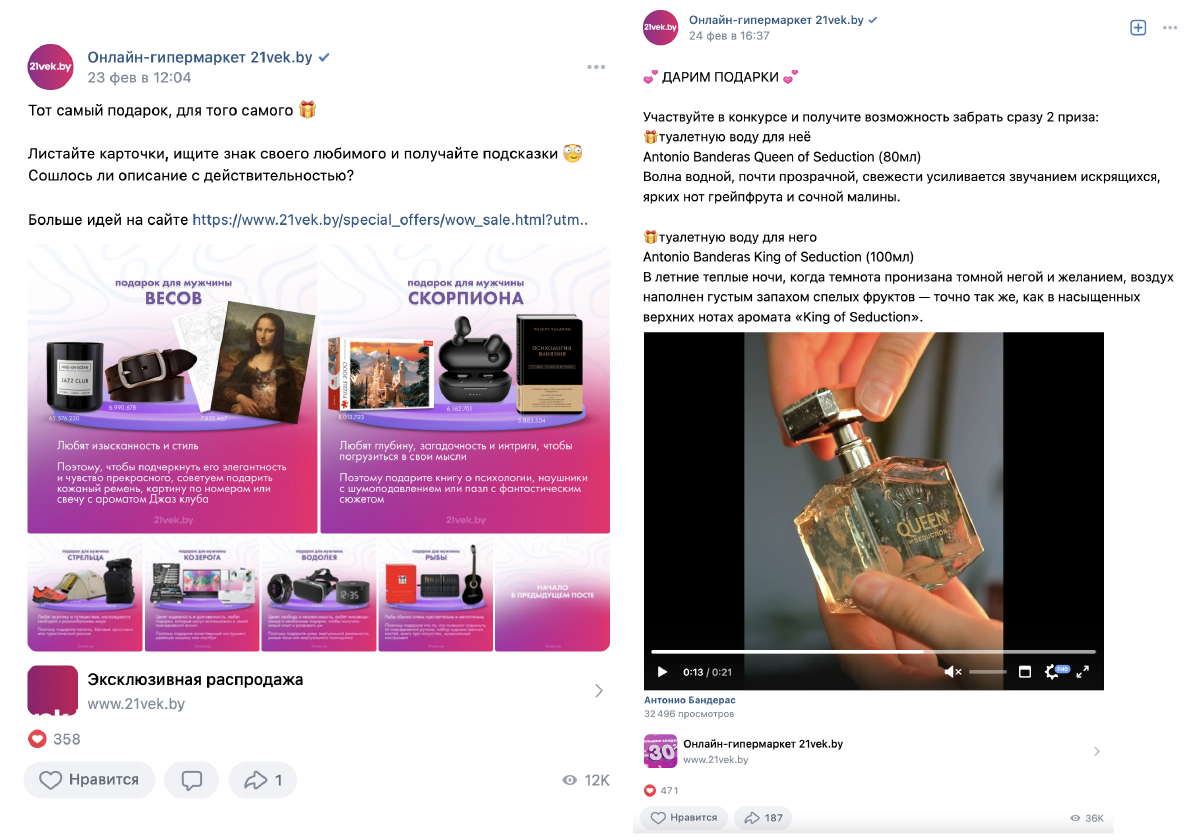The width and height of the screenshot is (1200, 840).
Task: Play the Antonio Banderas video
Action: click(662, 672)
